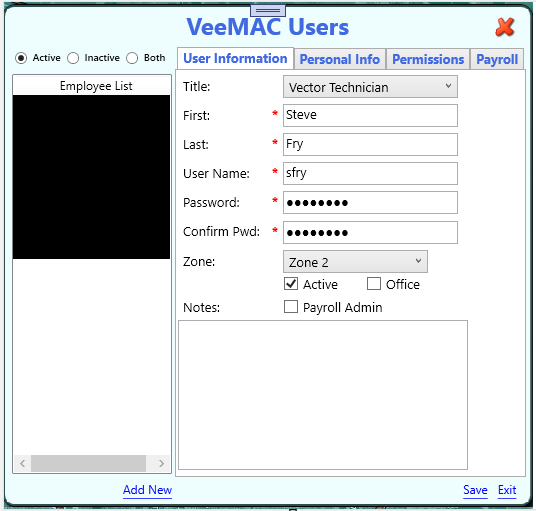
Task: Click into the Notes text area
Action: 323,395
